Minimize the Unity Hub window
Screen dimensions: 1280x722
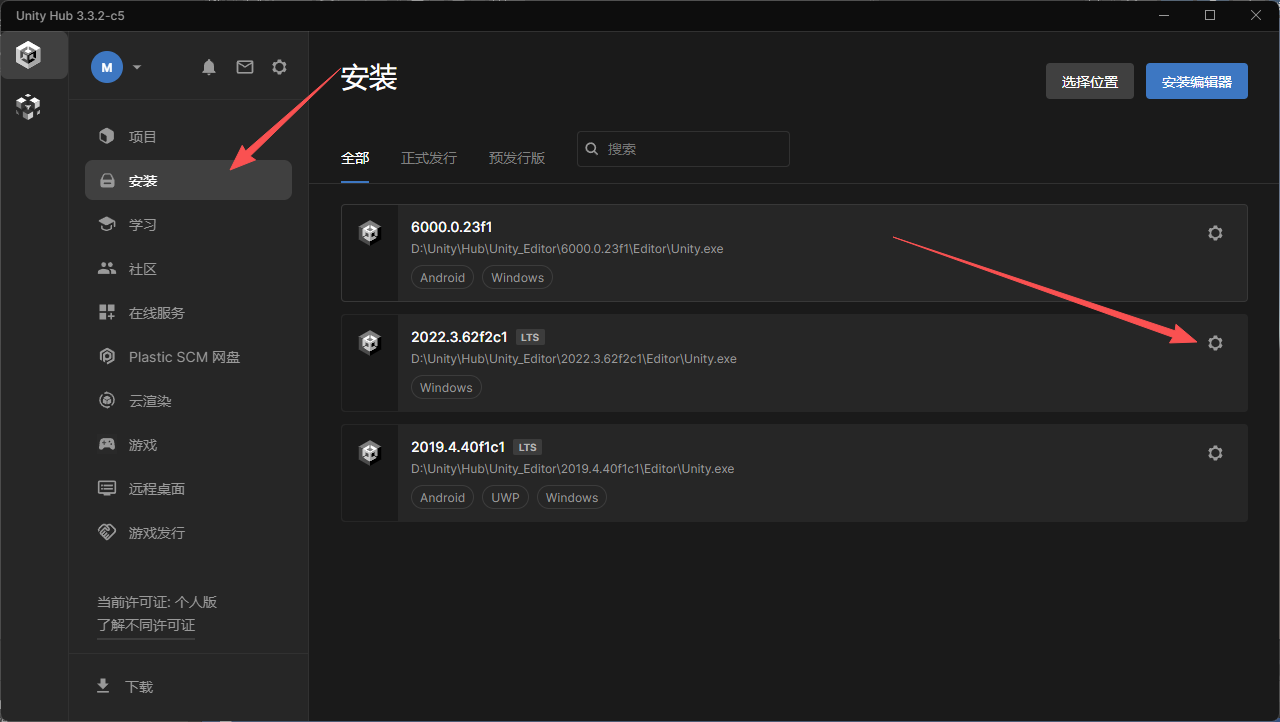click(x=1164, y=15)
